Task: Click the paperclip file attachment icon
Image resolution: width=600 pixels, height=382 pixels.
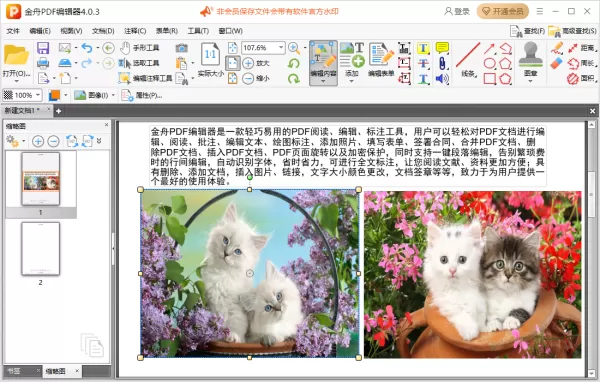Action: 442,63
